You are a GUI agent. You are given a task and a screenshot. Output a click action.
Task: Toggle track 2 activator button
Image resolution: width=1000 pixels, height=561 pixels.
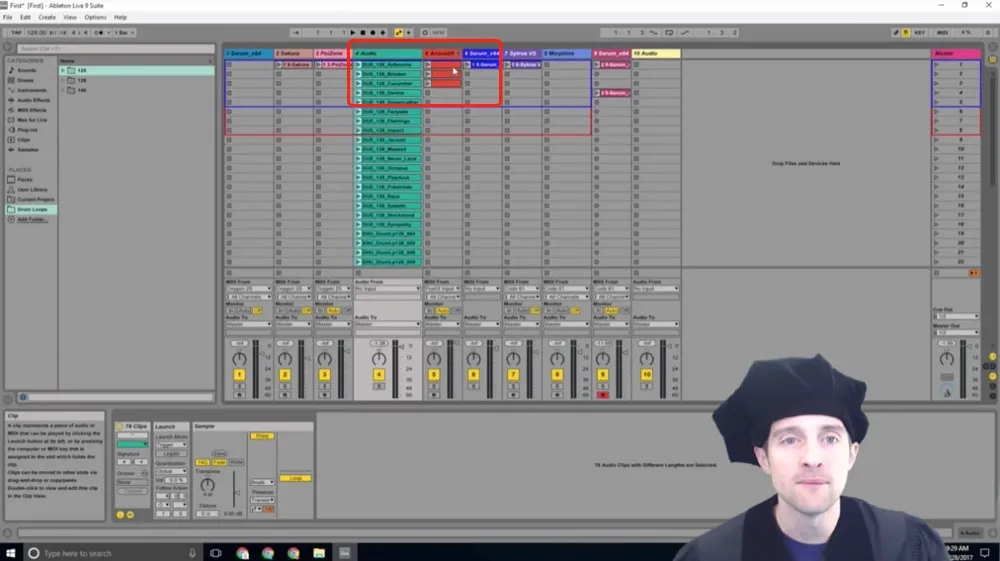click(285, 375)
